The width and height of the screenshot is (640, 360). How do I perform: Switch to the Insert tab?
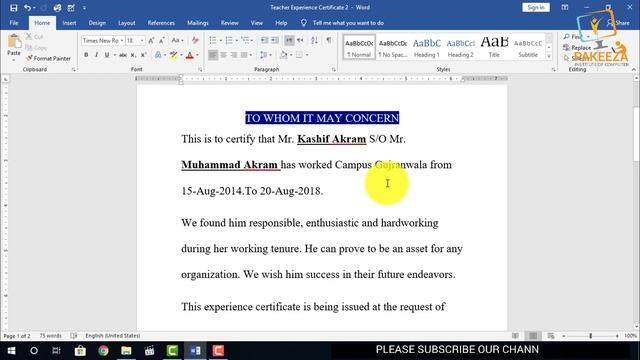coord(69,23)
